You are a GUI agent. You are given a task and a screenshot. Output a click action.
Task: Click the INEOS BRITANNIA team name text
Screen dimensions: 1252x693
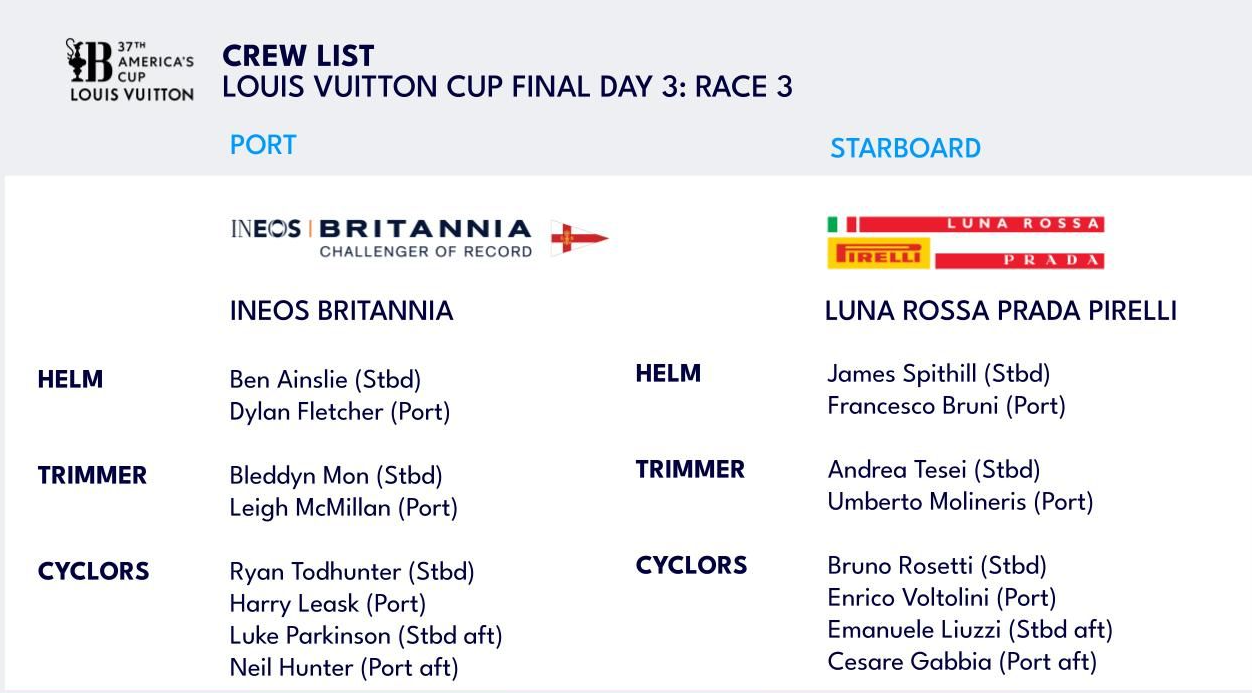(x=342, y=311)
